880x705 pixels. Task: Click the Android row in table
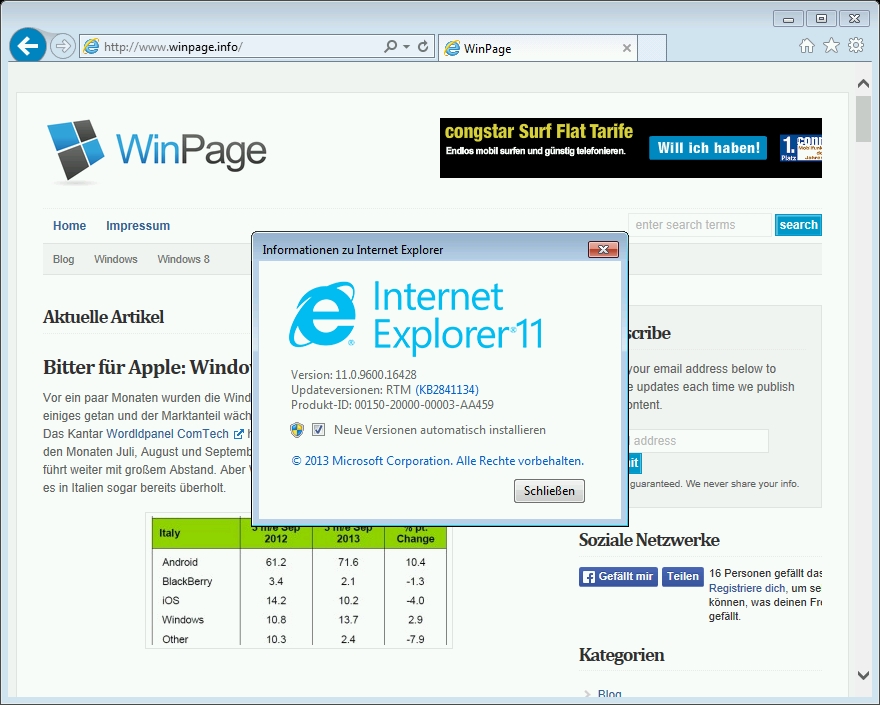coord(299,562)
